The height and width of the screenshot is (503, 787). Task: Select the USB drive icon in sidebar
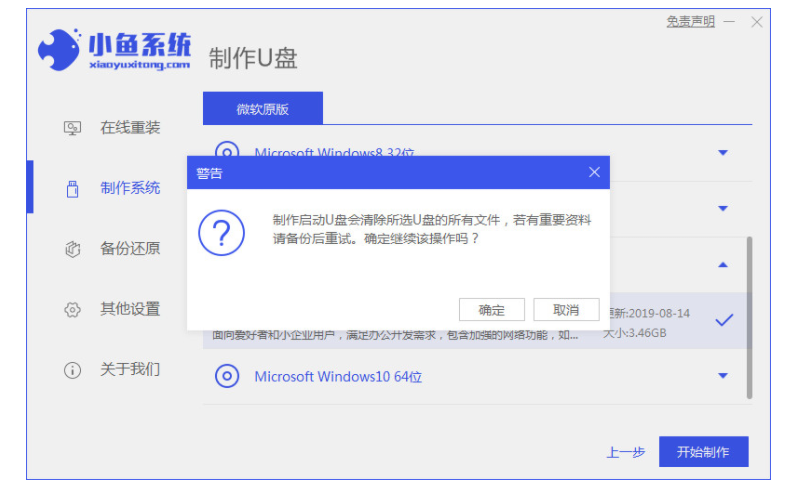tap(72, 189)
